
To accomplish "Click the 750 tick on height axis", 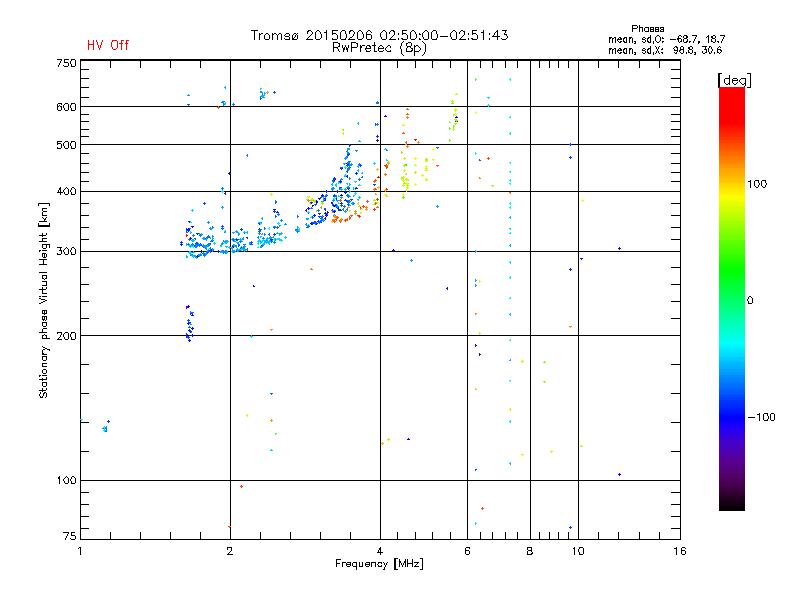I will (66, 63).
